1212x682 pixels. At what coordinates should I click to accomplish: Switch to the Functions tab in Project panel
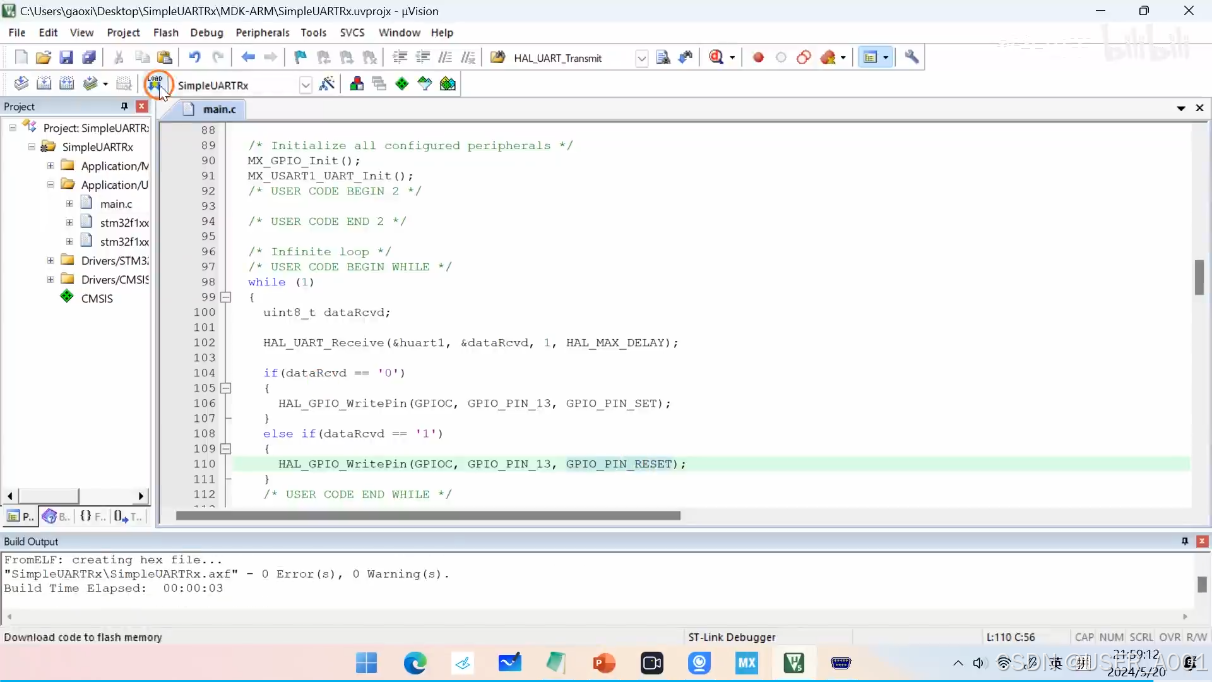(x=92, y=516)
